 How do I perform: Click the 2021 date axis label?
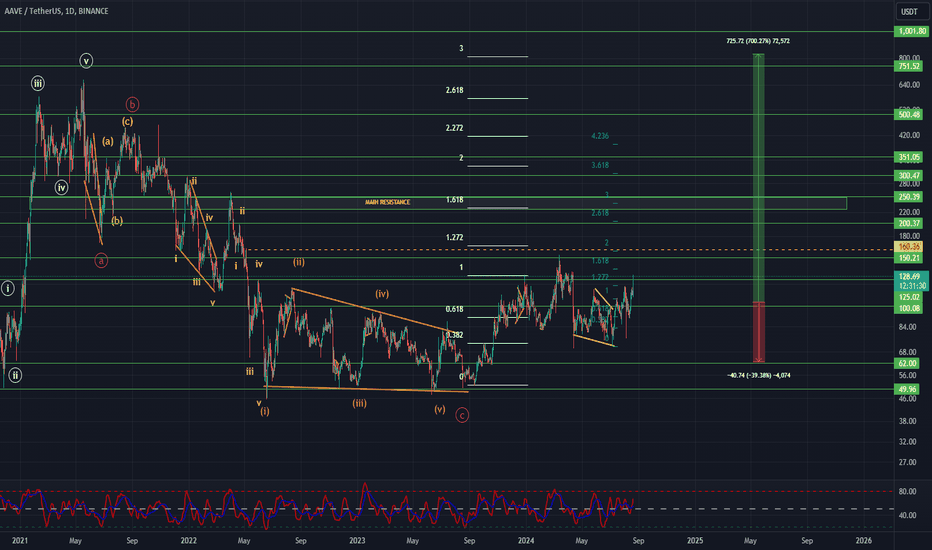(20, 540)
